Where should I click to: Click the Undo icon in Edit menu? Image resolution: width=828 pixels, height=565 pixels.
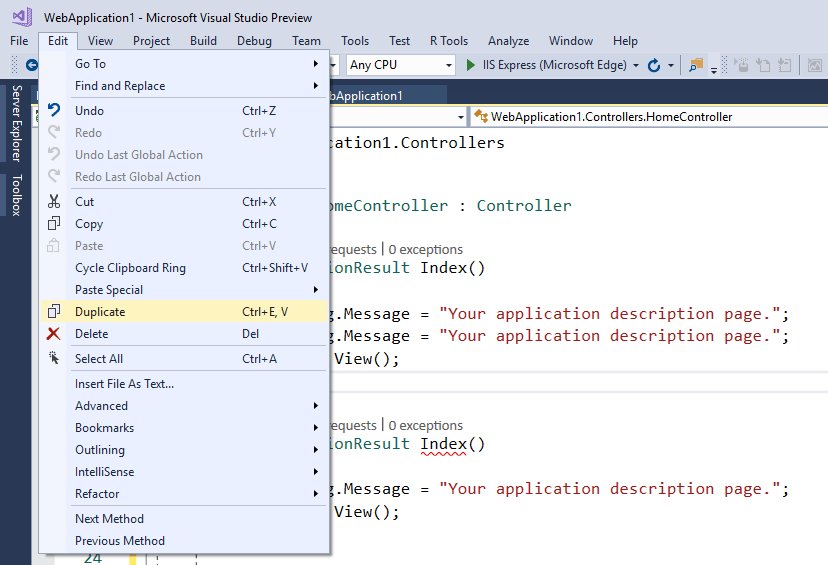54,110
